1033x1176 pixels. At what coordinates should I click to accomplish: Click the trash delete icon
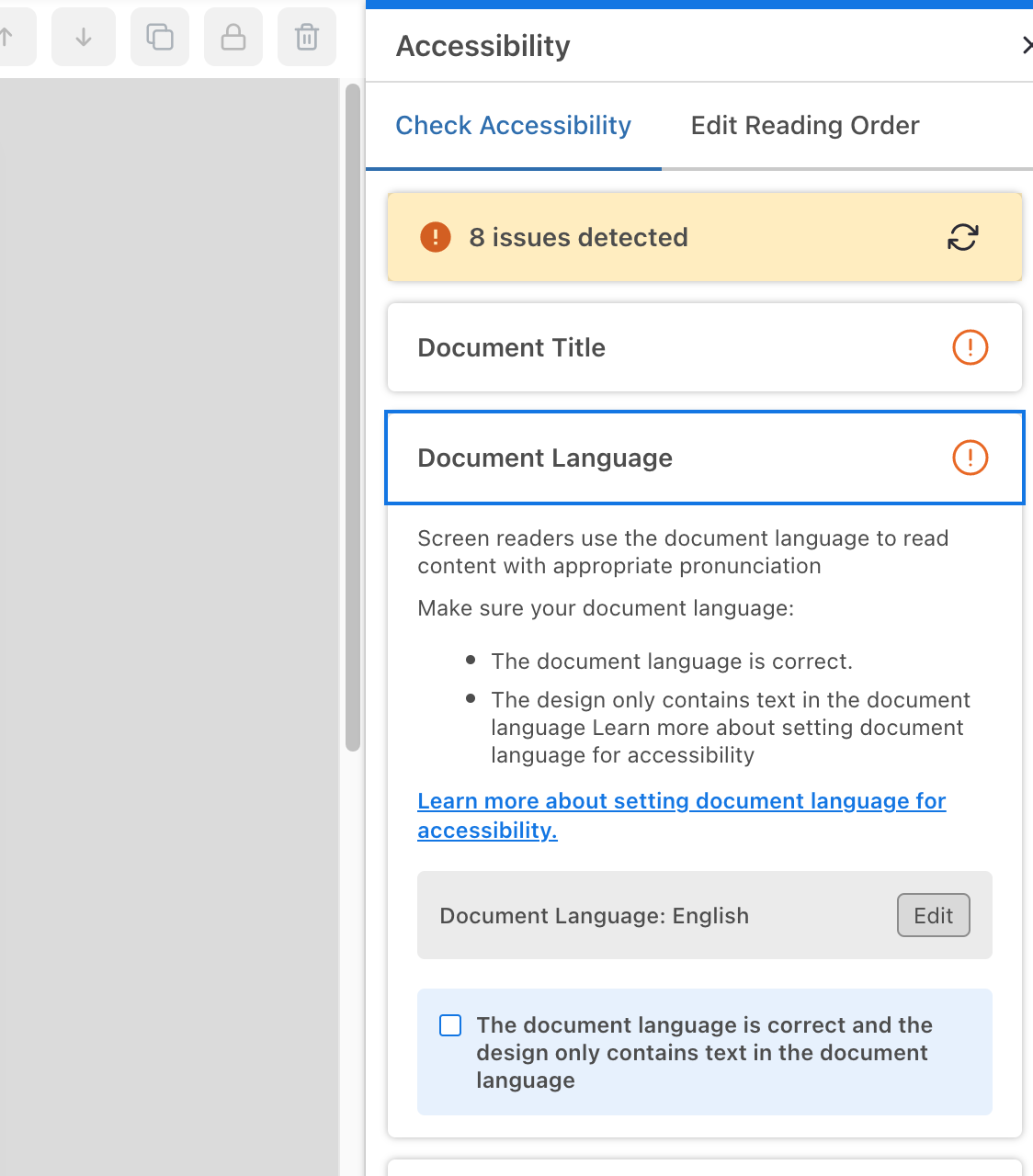pos(306,37)
